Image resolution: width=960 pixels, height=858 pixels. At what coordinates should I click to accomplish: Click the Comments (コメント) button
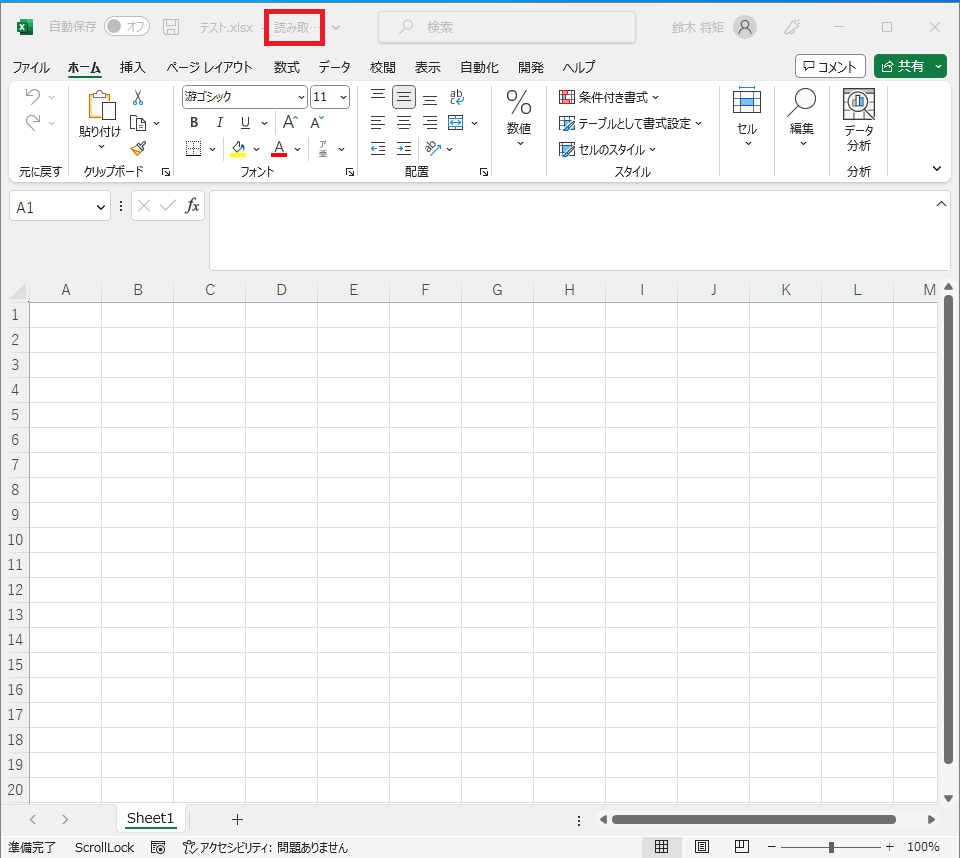(x=830, y=66)
